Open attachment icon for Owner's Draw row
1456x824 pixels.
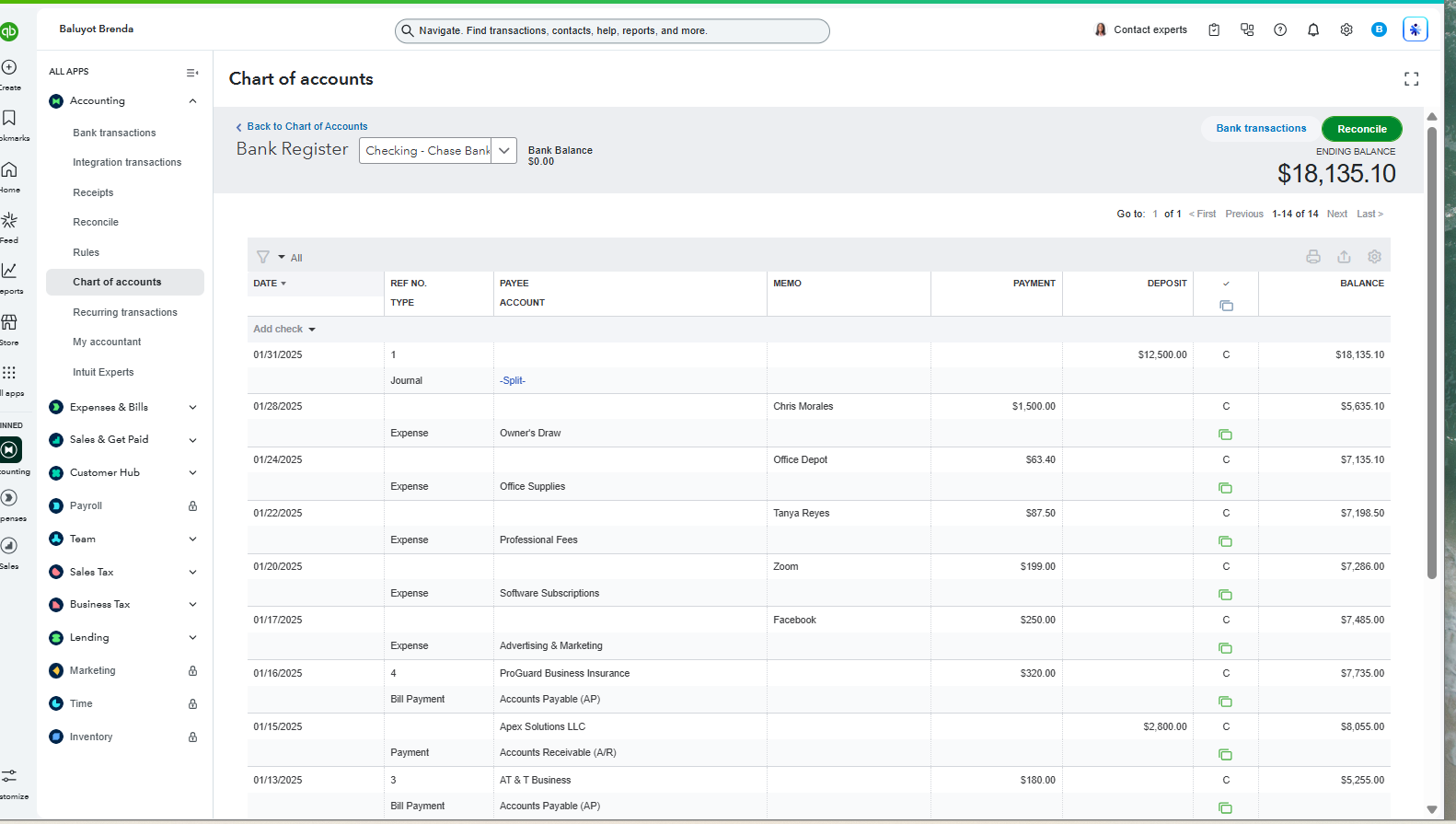(1225, 435)
